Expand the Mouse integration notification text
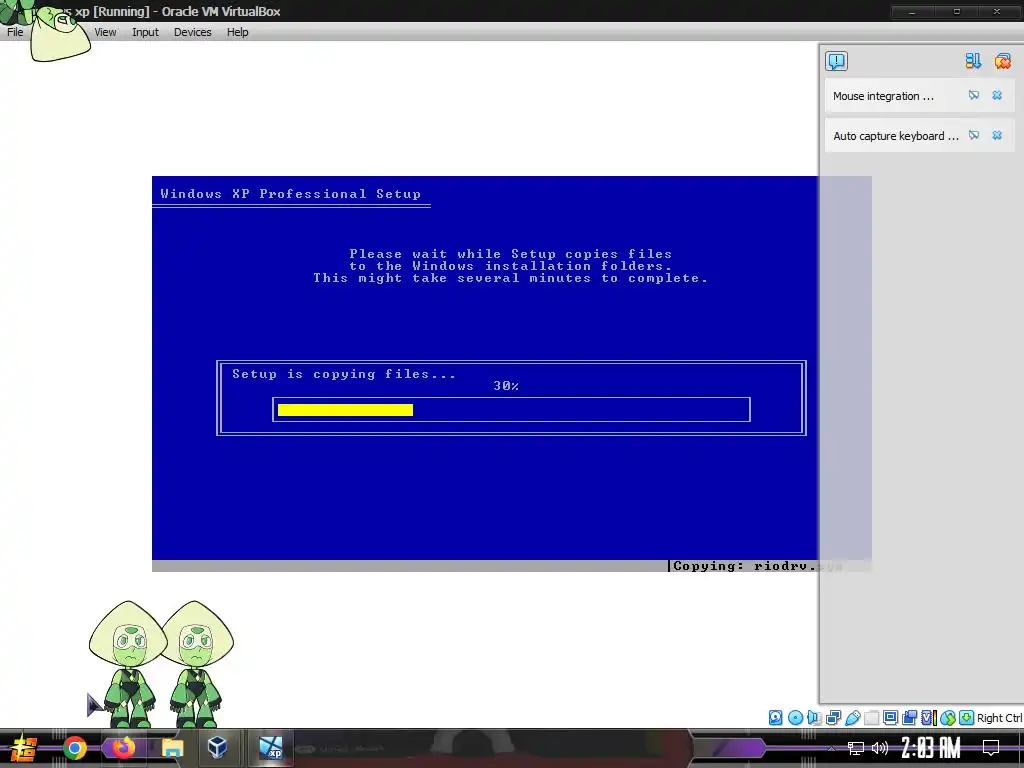Image resolution: width=1024 pixels, height=768 pixels. 883,96
